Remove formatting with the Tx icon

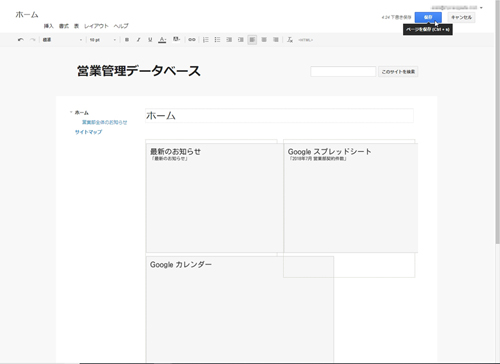click(x=290, y=40)
